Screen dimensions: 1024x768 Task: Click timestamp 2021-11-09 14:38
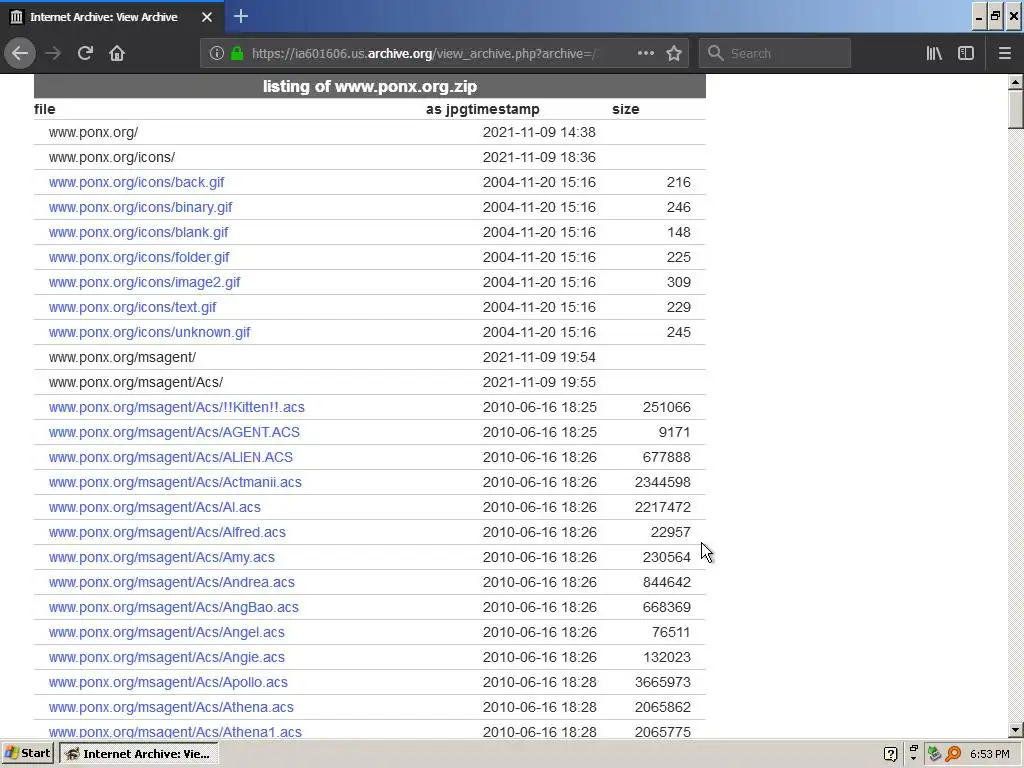click(539, 132)
